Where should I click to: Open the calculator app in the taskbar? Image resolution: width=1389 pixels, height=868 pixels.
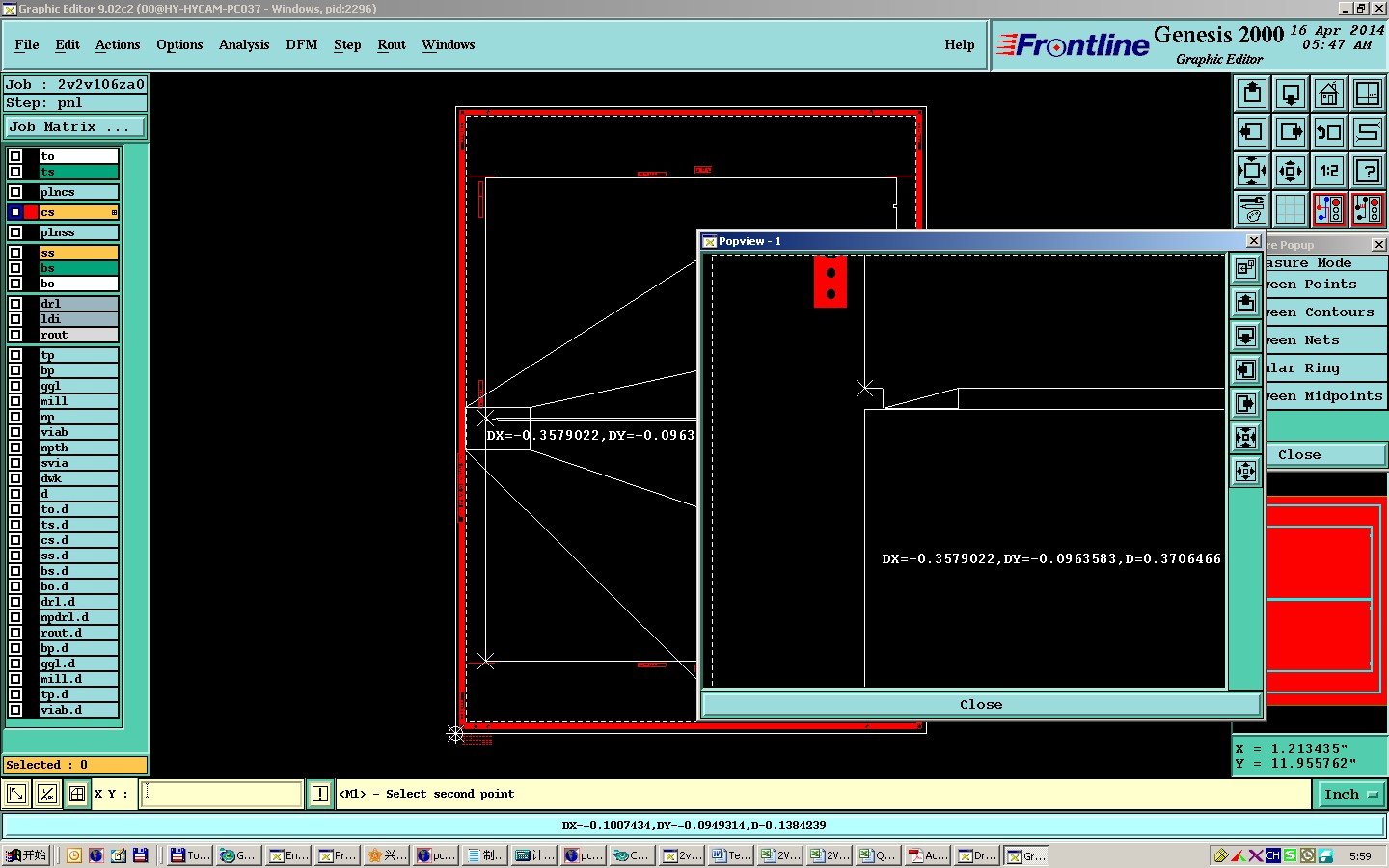click(x=535, y=855)
